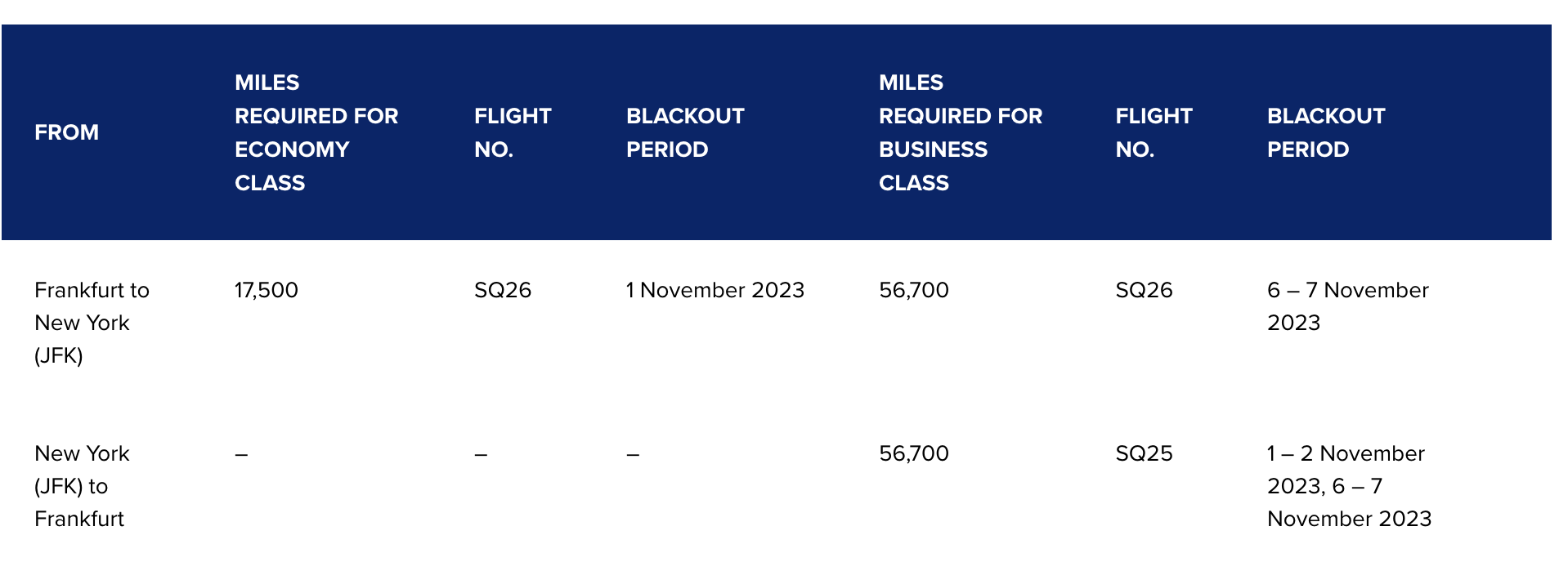Select the Miles Required for Economy Class header
The width and height of the screenshot is (1568, 562).
pyautogui.click(x=316, y=132)
